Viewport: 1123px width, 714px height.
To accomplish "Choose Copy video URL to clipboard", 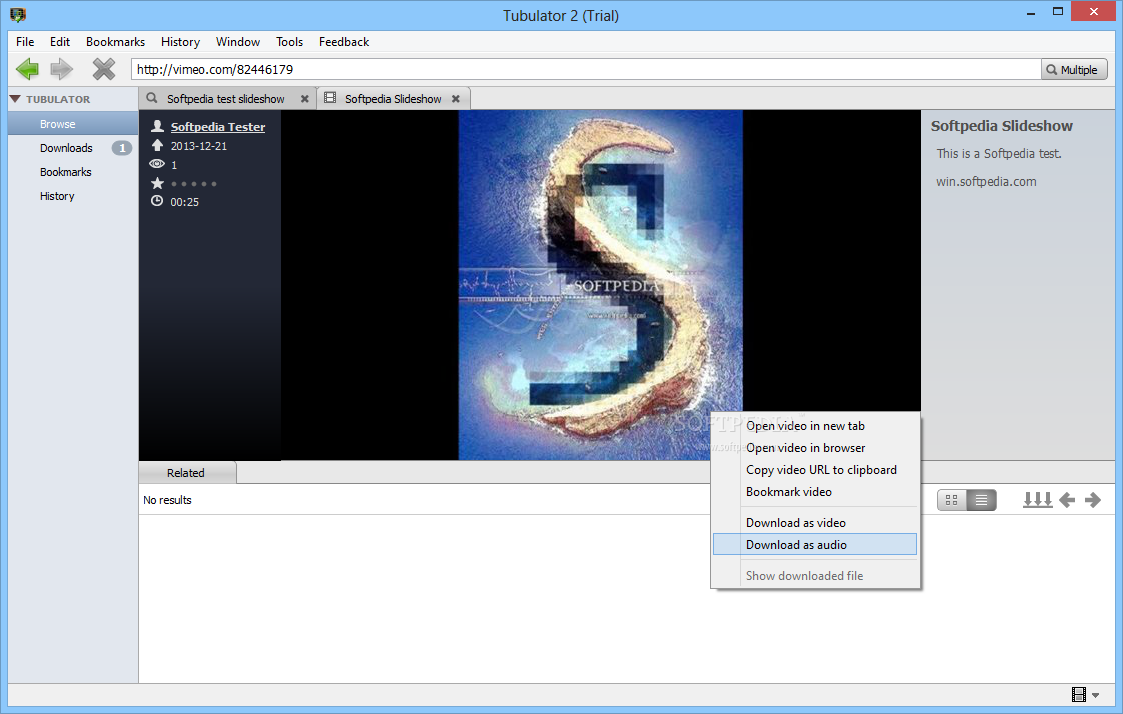I will (815, 470).
